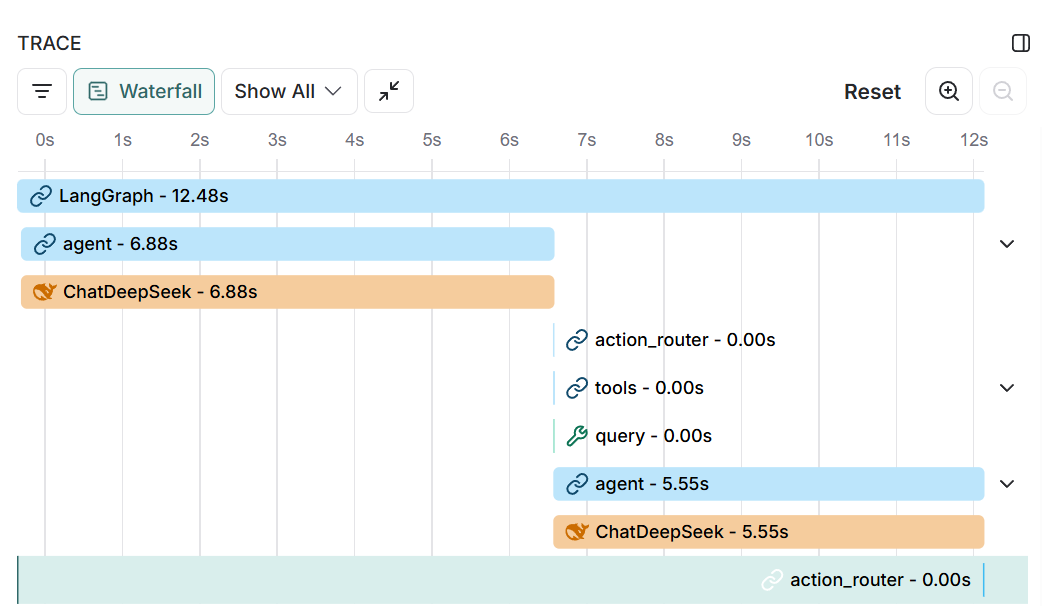Select the agent 5.55s span bar

(x=769, y=484)
